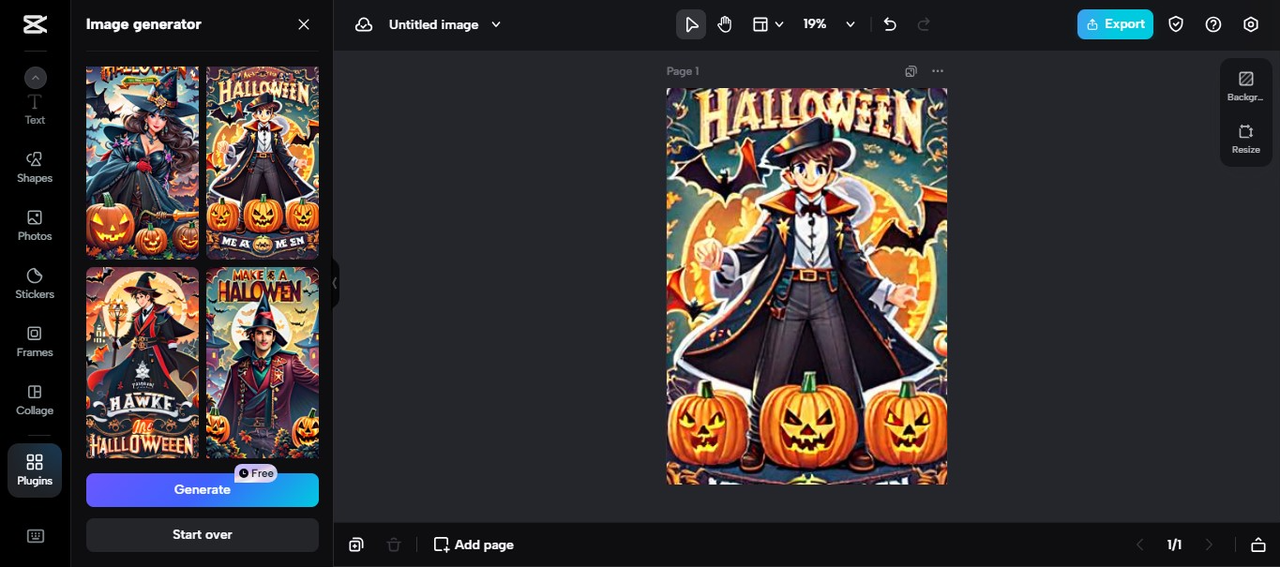The height and width of the screenshot is (567, 1280).
Task: Click the Generate button
Action: click(202, 490)
